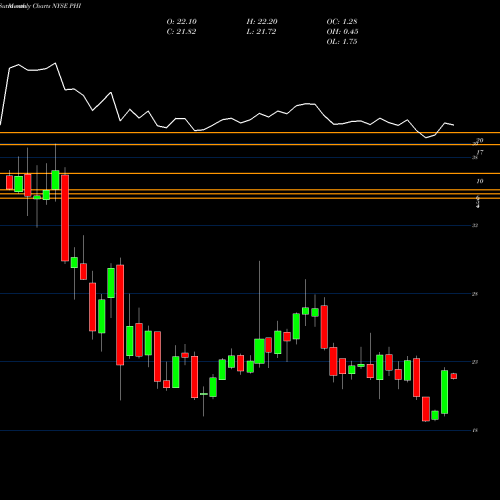
Task: Click the indicator axis label '17'
Action: click(x=480, y=153)
